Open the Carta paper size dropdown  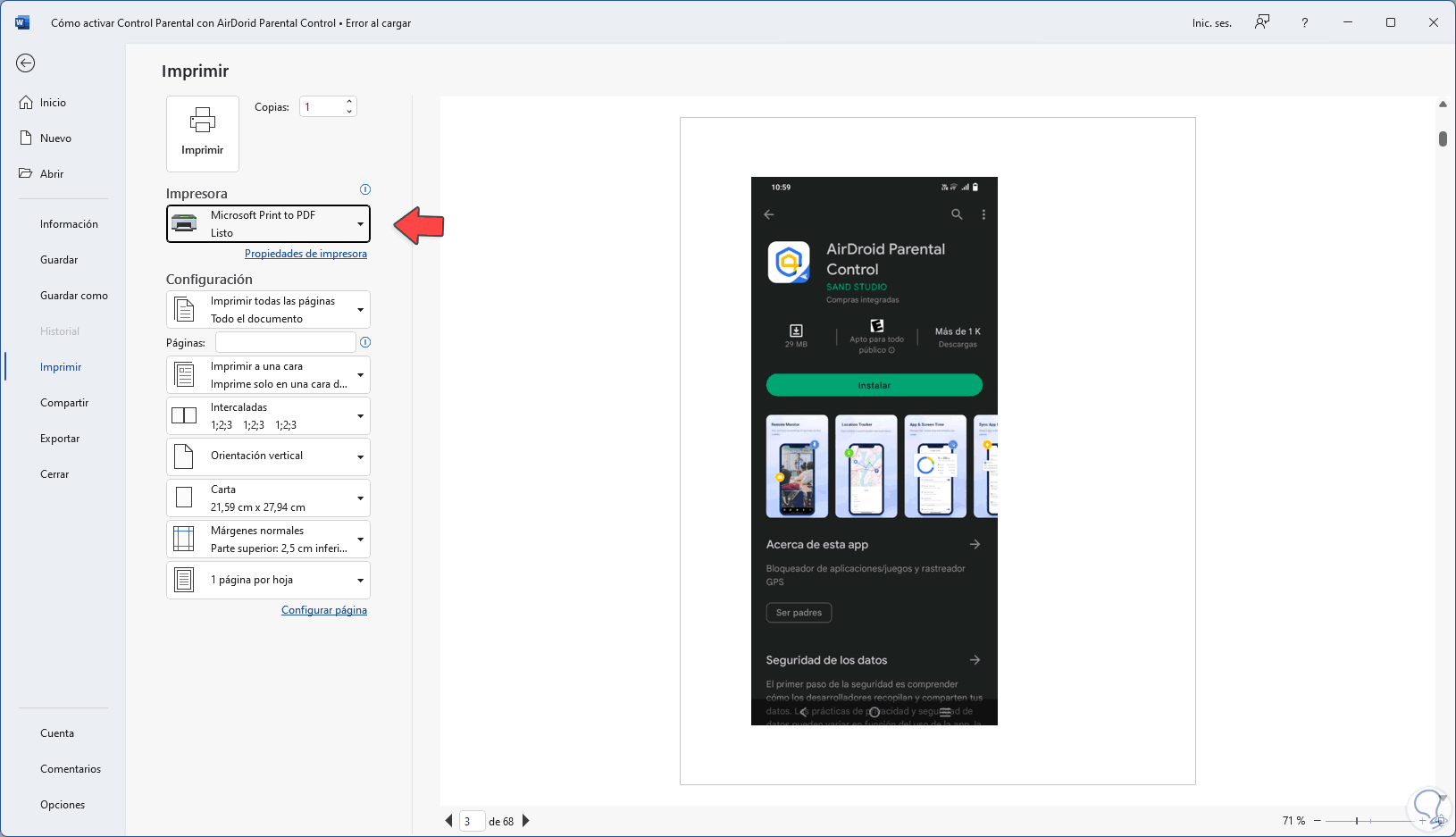(268, 498)
